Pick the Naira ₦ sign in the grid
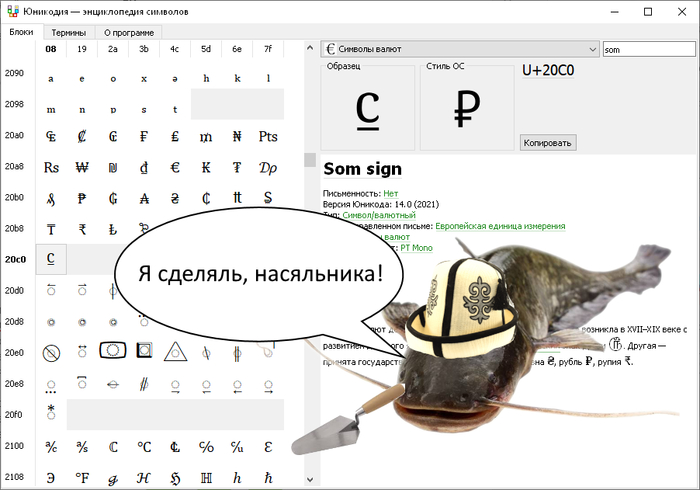 pos(237,136)
